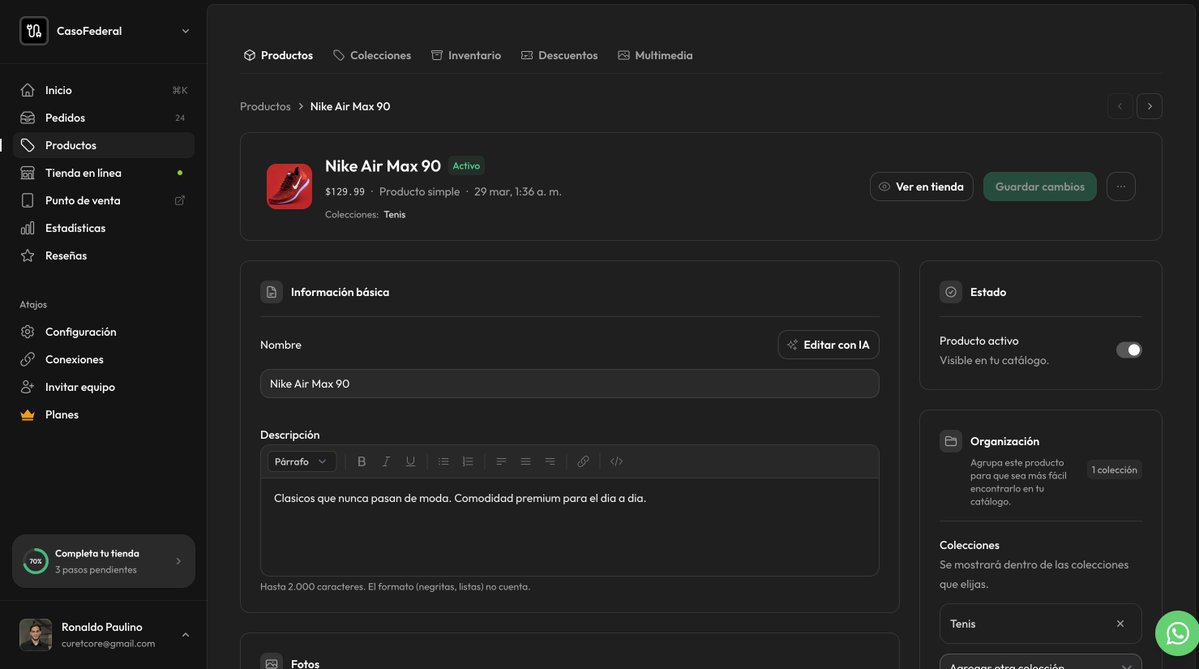Click the Nombre input field

coord(570,384)
